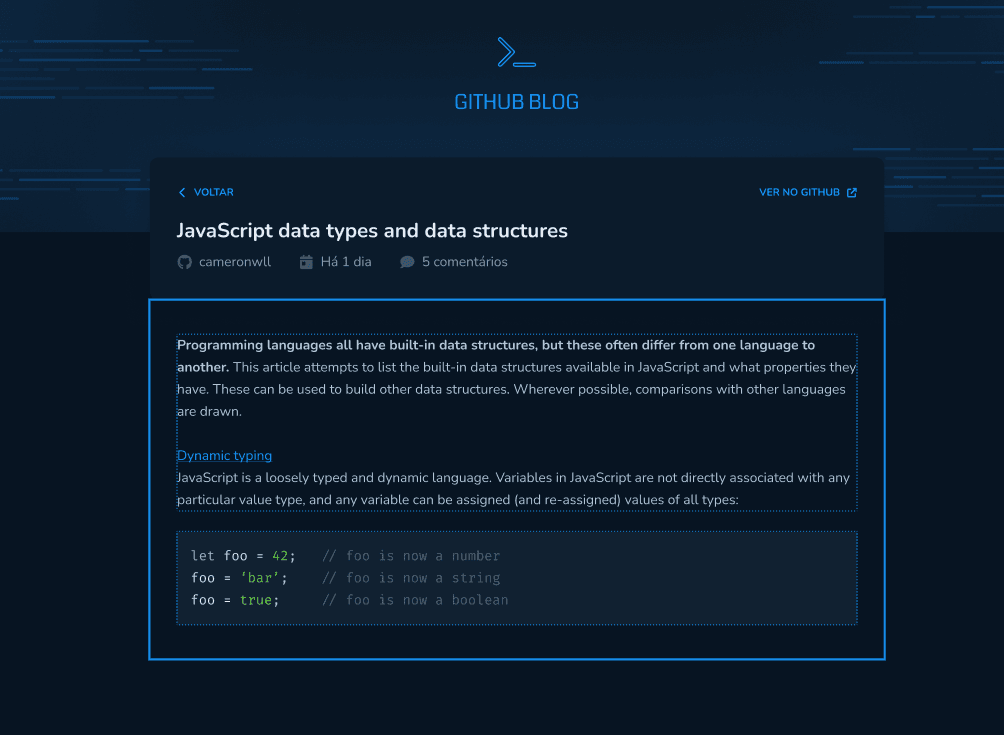
Task: Click the comment bubble icon
Action: point(407,262)
